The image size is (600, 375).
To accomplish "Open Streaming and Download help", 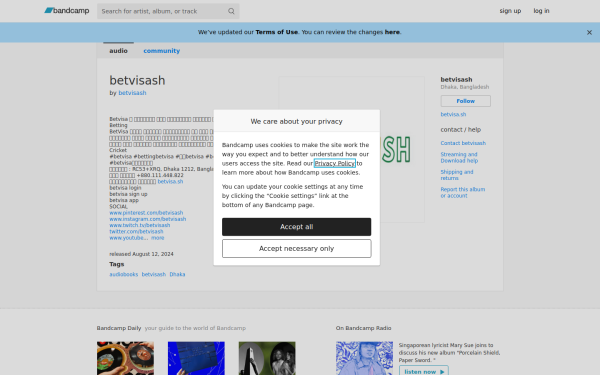I will click(459, 157).
